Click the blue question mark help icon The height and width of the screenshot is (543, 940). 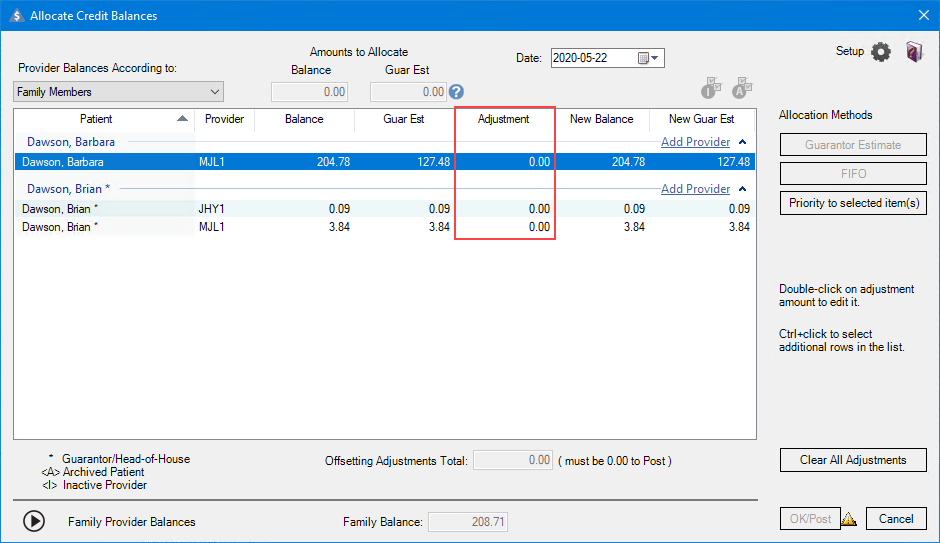pos(456,92)
